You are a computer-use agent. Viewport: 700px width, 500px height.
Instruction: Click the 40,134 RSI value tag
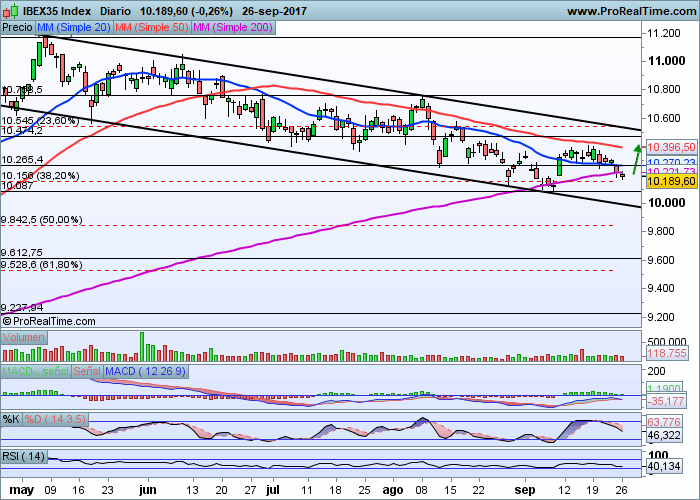[665, 467]
